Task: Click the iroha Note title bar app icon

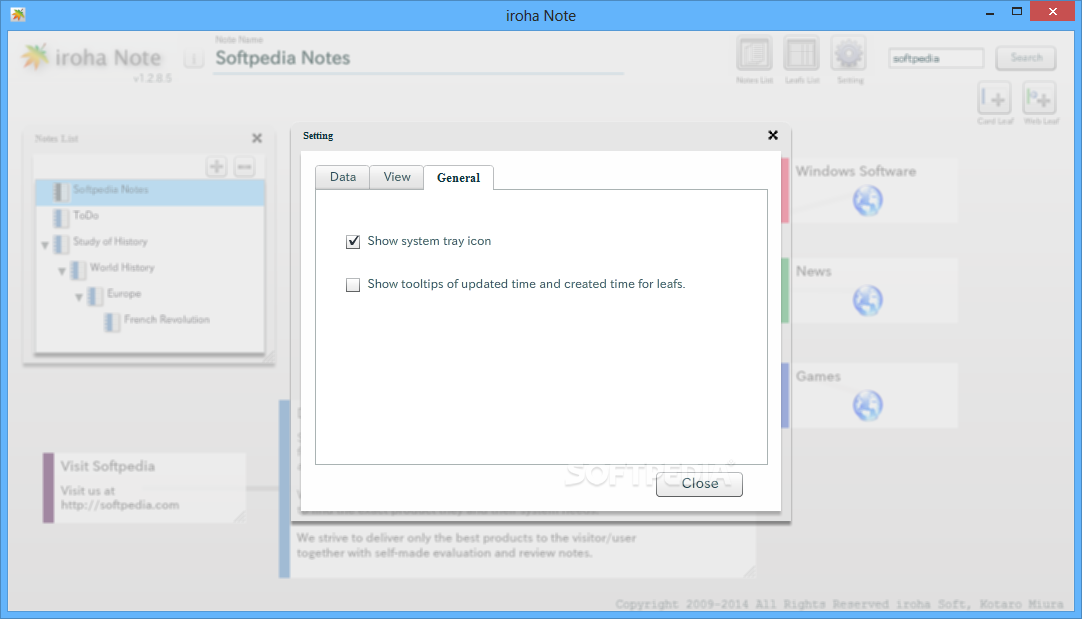Action: coord(18,14)
